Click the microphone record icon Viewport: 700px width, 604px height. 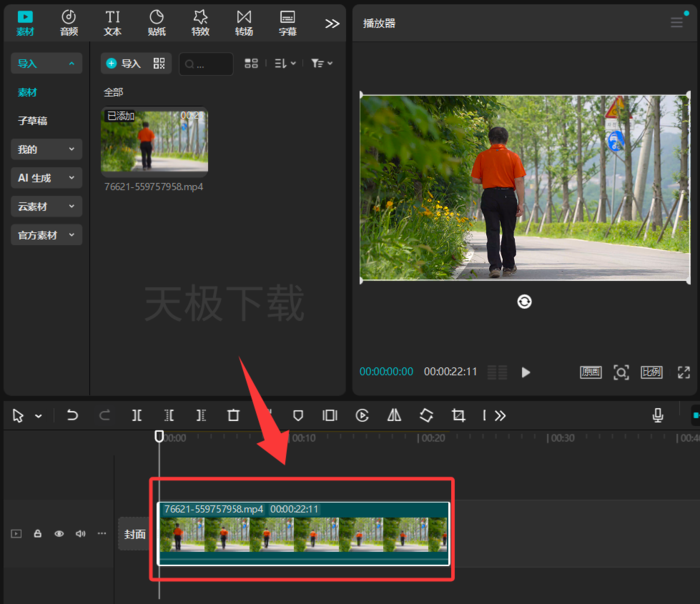click(658, 416)
